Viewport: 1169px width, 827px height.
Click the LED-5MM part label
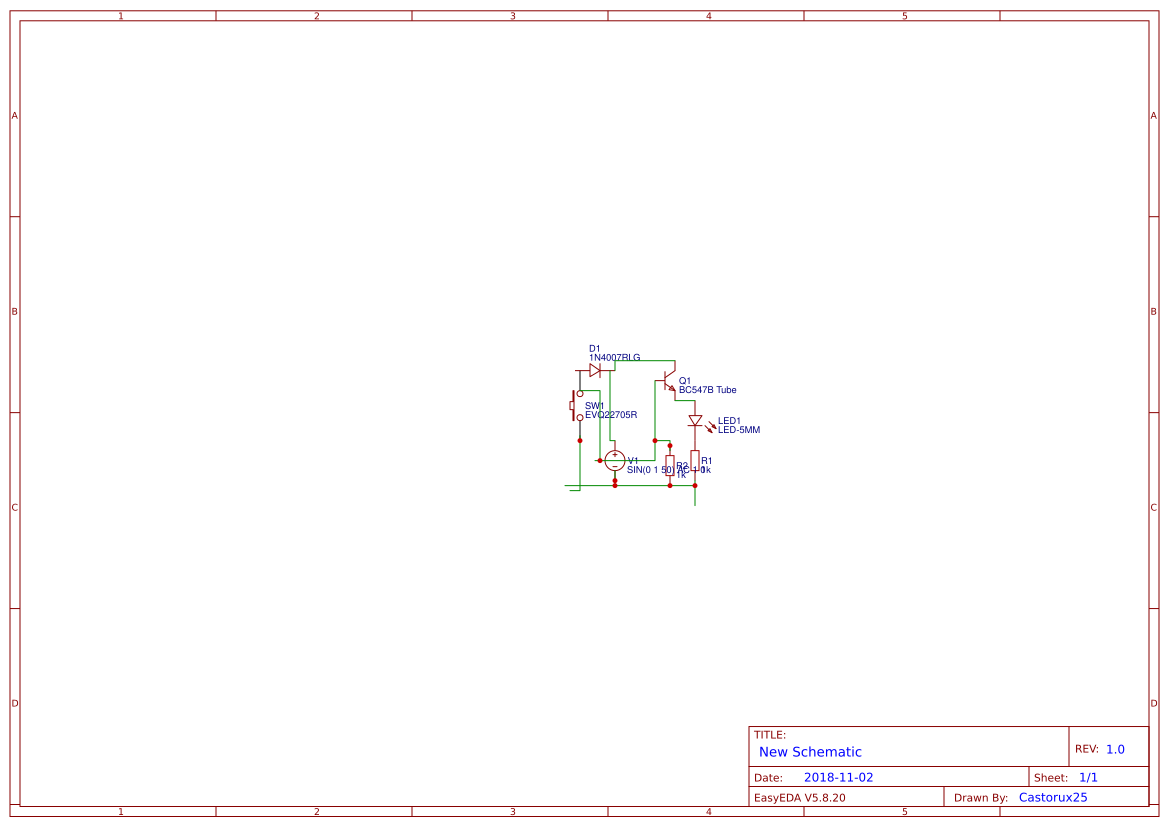coord(739,430)
